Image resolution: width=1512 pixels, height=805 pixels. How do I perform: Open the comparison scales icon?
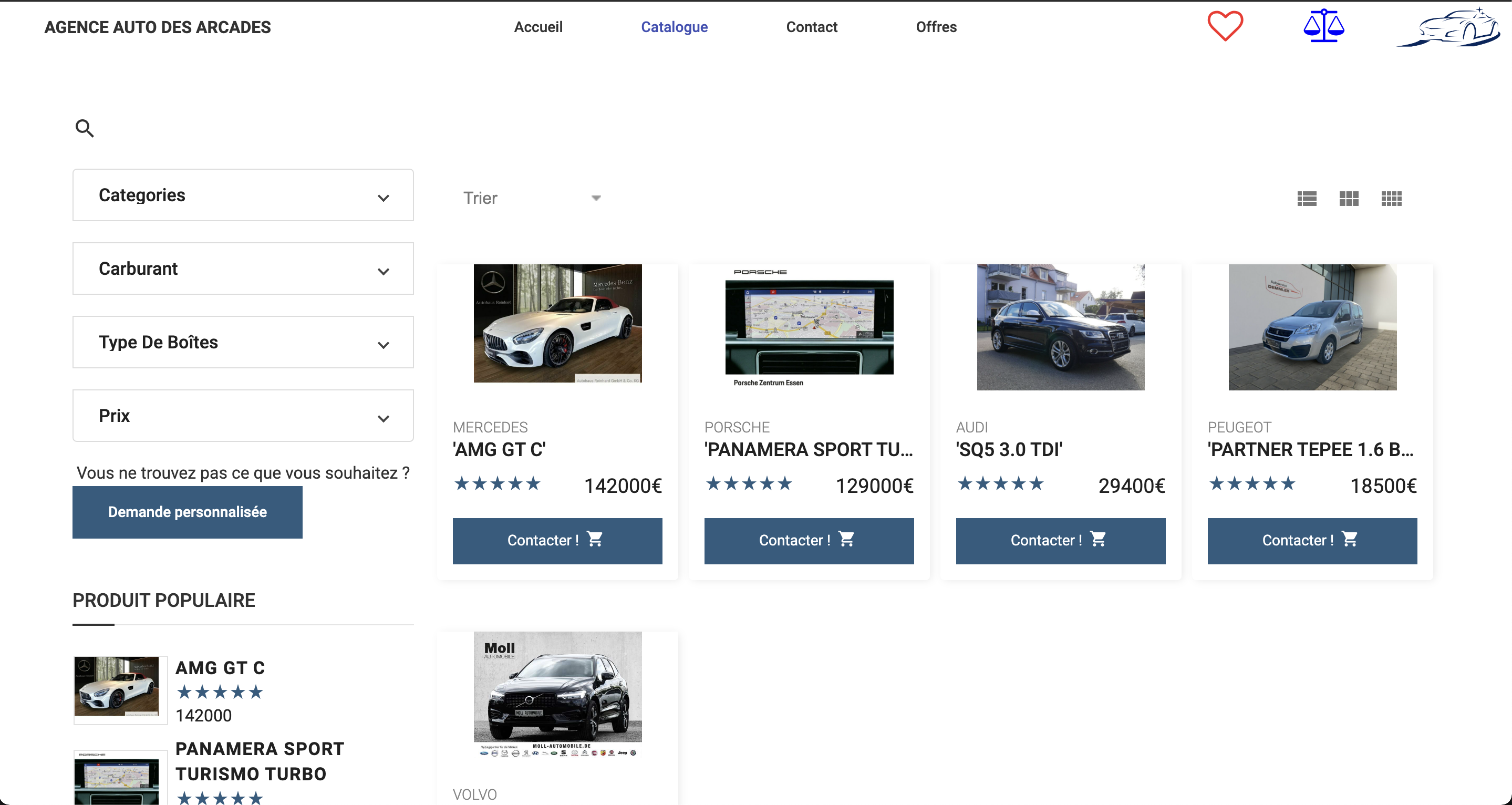pos(1323,26)
